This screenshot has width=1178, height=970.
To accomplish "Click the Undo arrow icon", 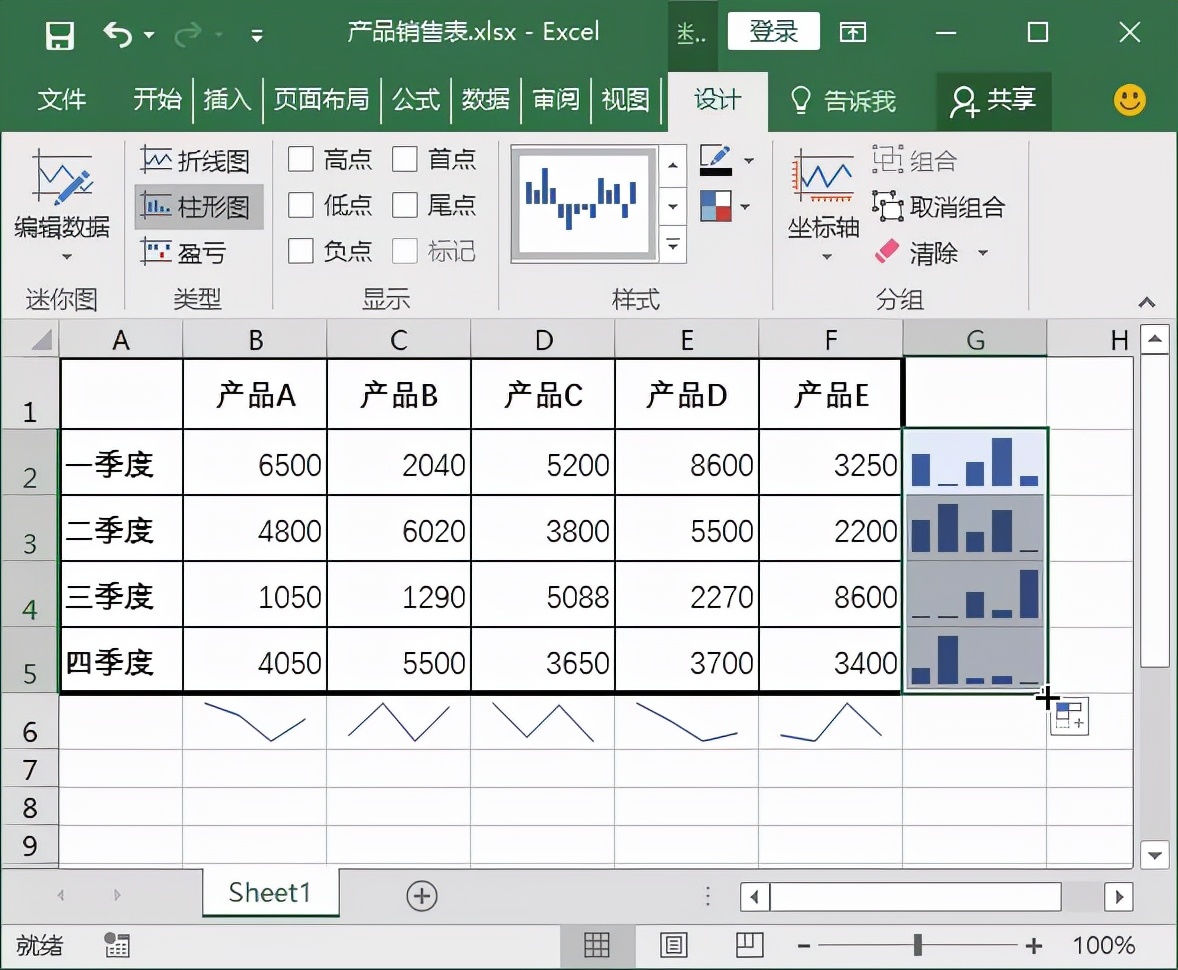I will coord(118,35).
